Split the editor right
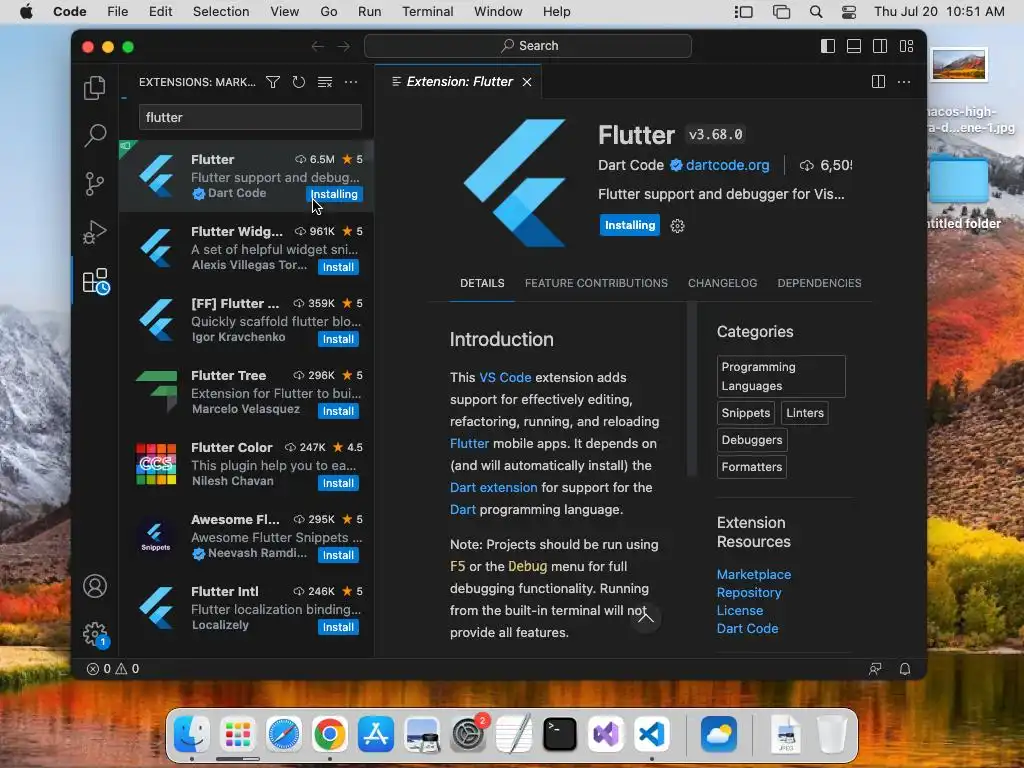This screenshot has width=1024, height=768. tap(878, 82)
